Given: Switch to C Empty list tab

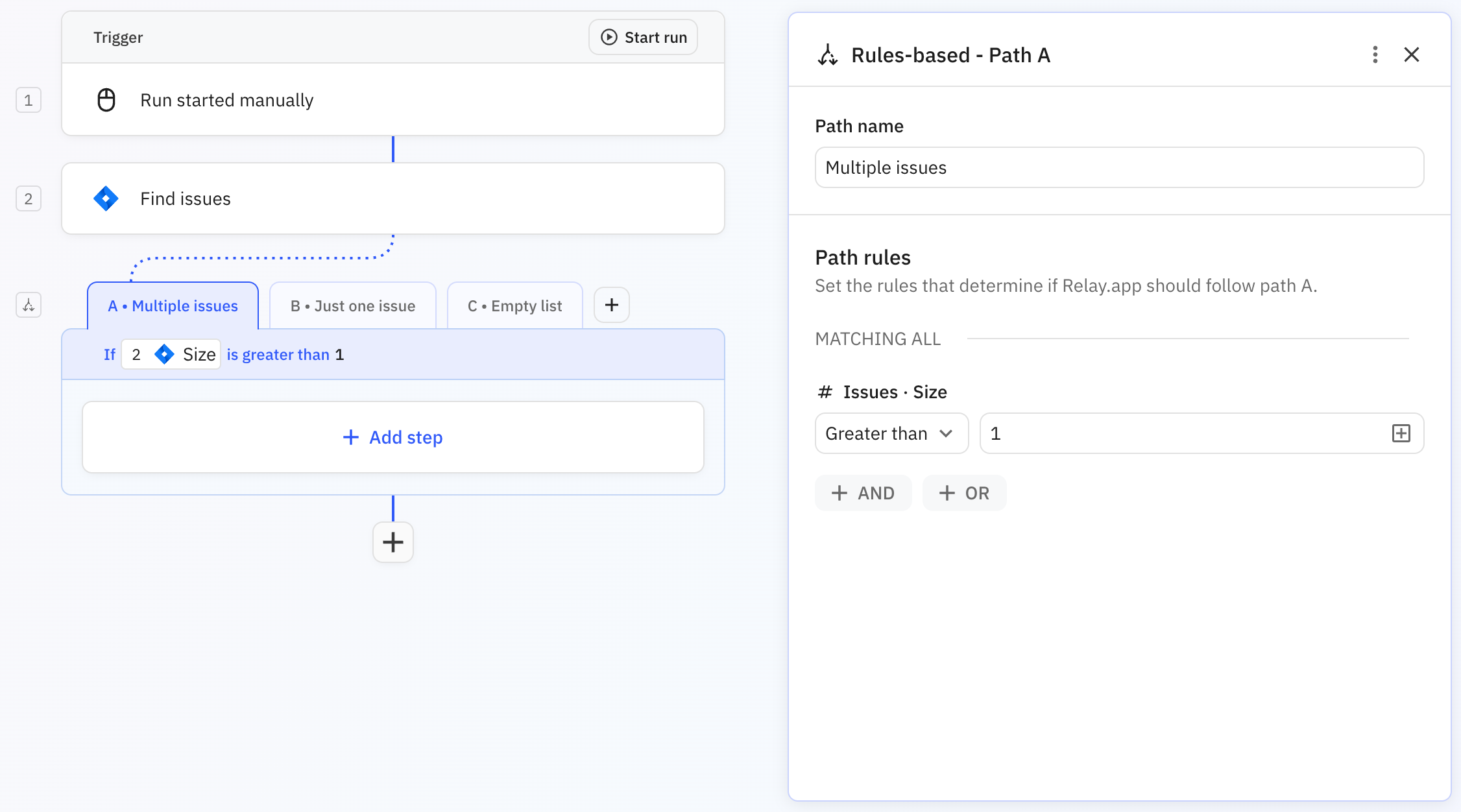Looking at the screenshot, I should pyautogui.click(x=514, y=305).
